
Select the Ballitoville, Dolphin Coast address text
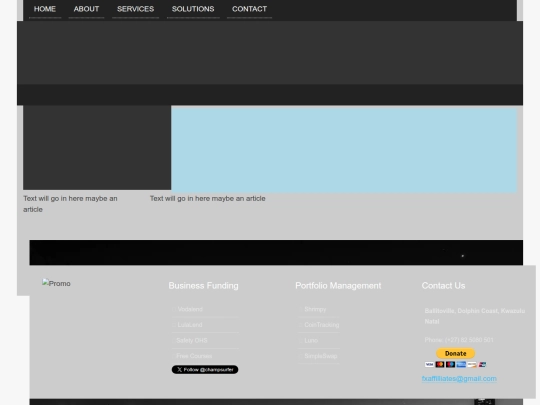(475, 316)
